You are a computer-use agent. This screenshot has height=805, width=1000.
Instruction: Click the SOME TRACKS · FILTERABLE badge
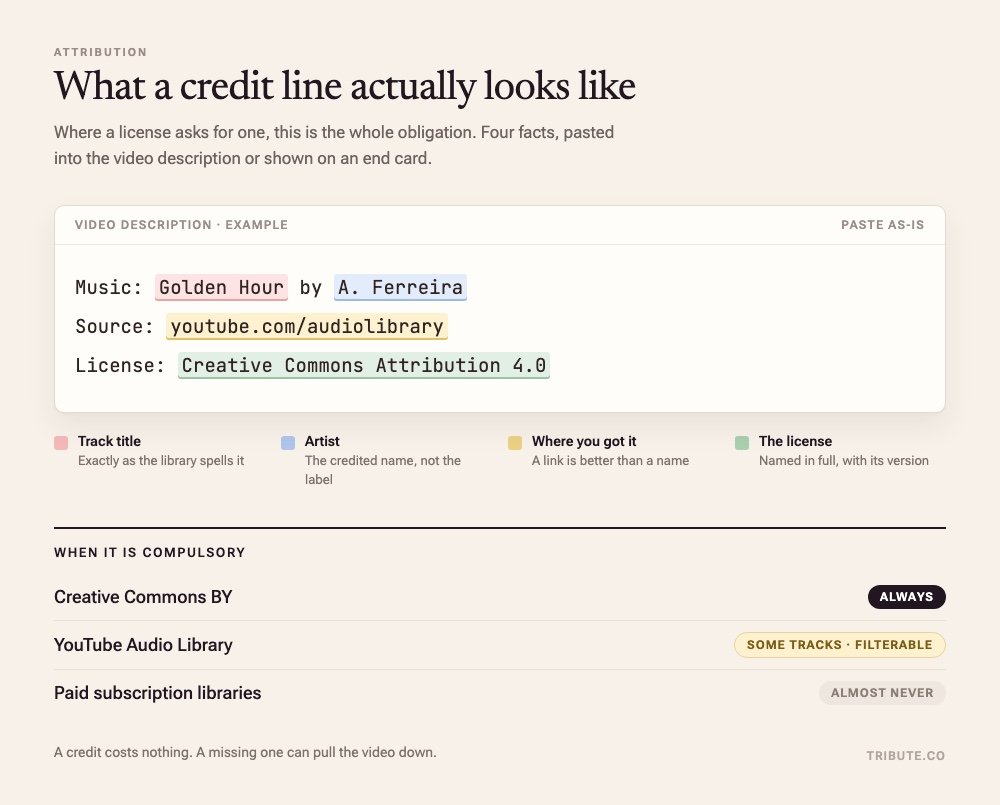coord(839,645)
